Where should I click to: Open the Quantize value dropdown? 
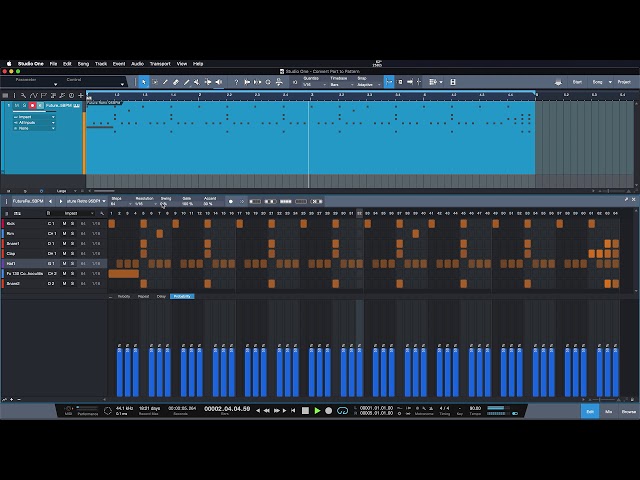coord(314,84)
